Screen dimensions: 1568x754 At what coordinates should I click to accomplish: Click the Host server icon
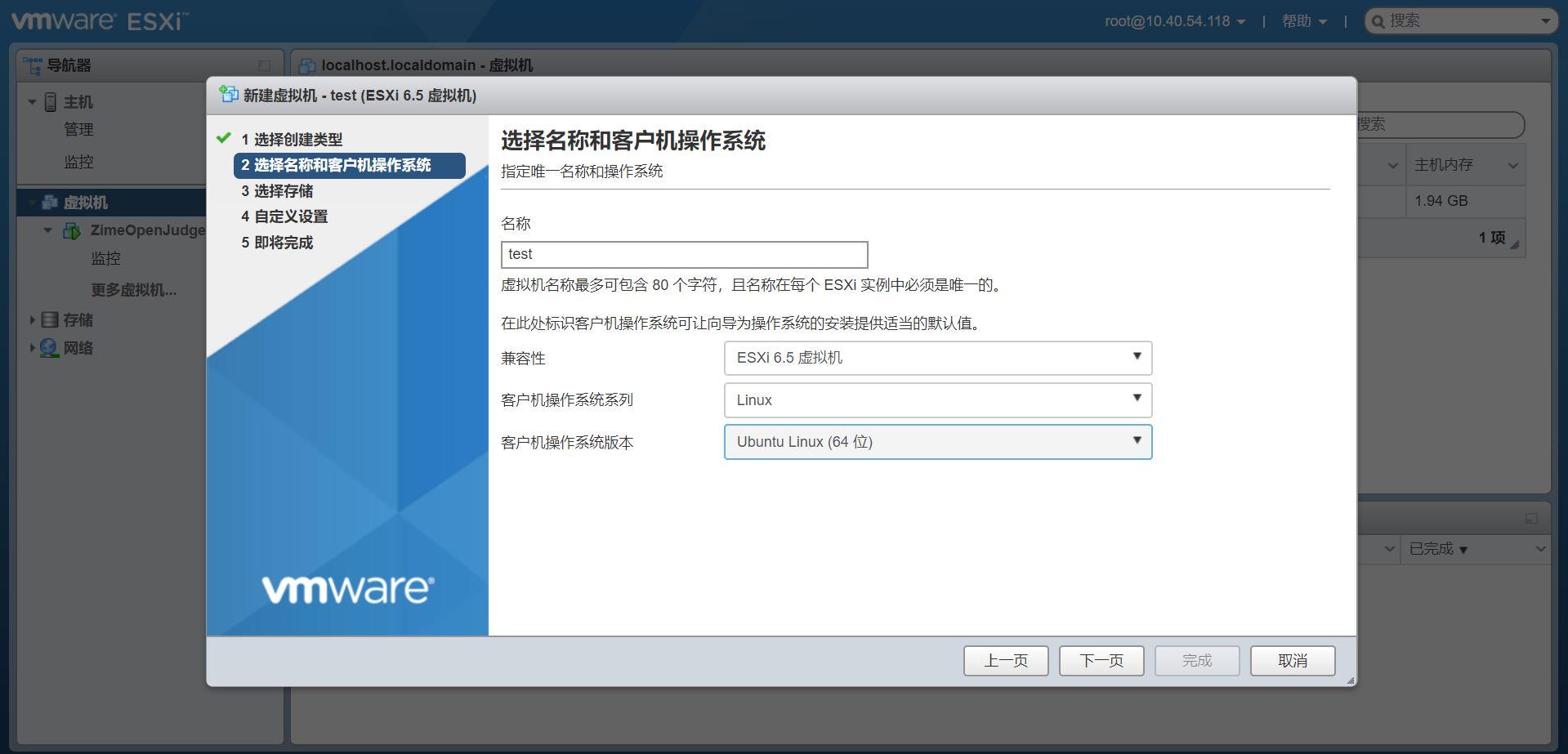click(51, 102)
